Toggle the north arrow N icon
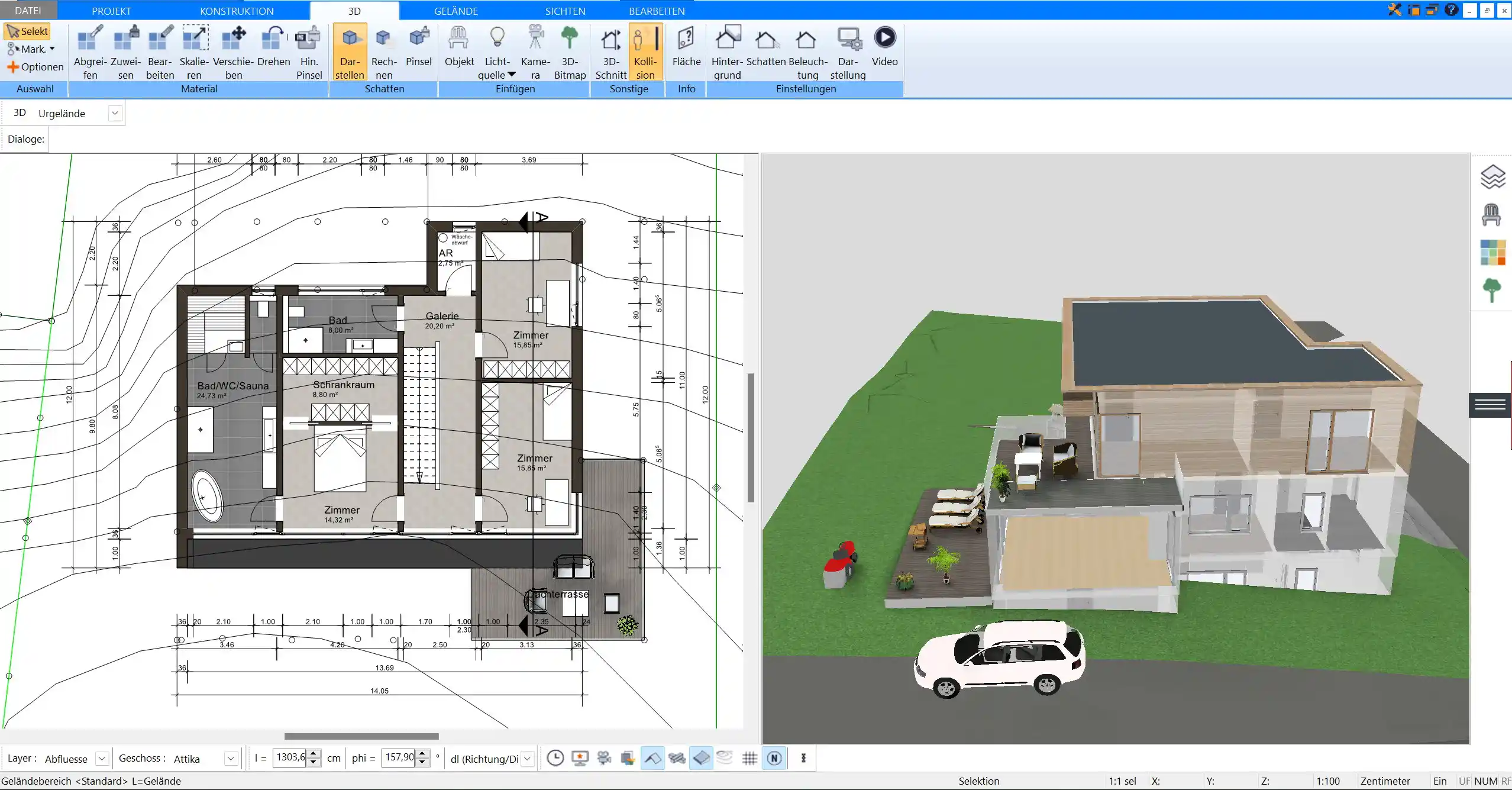The image size is (1512, 790). [774, 758]
